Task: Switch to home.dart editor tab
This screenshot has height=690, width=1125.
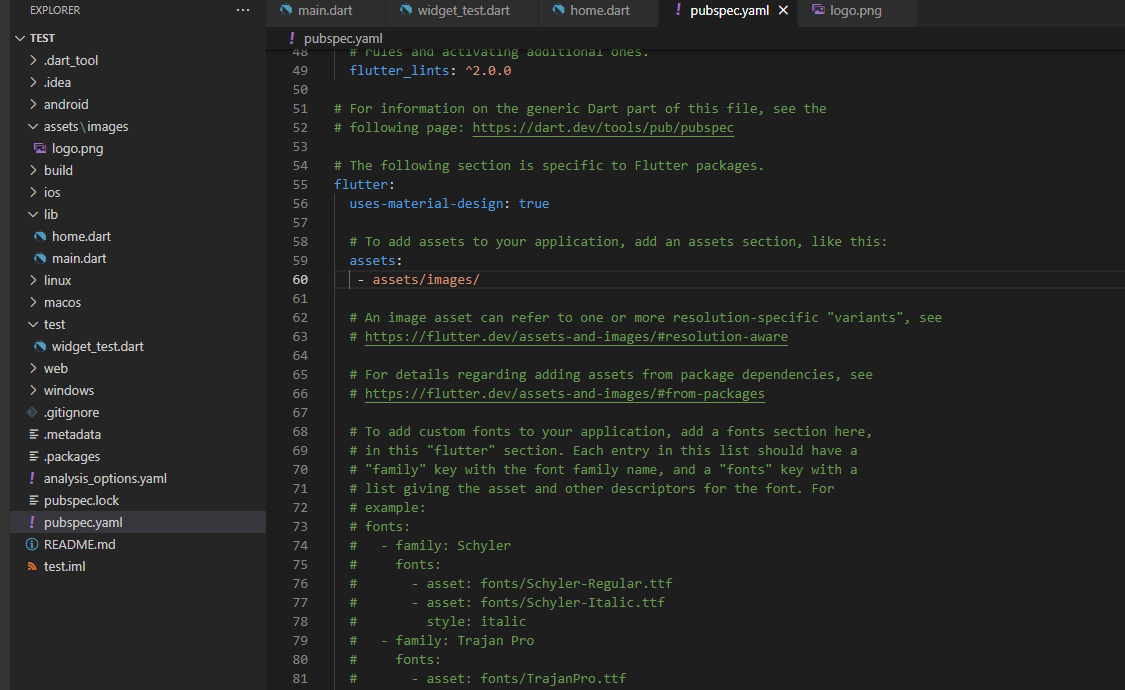Action: (x=599, y=11)
